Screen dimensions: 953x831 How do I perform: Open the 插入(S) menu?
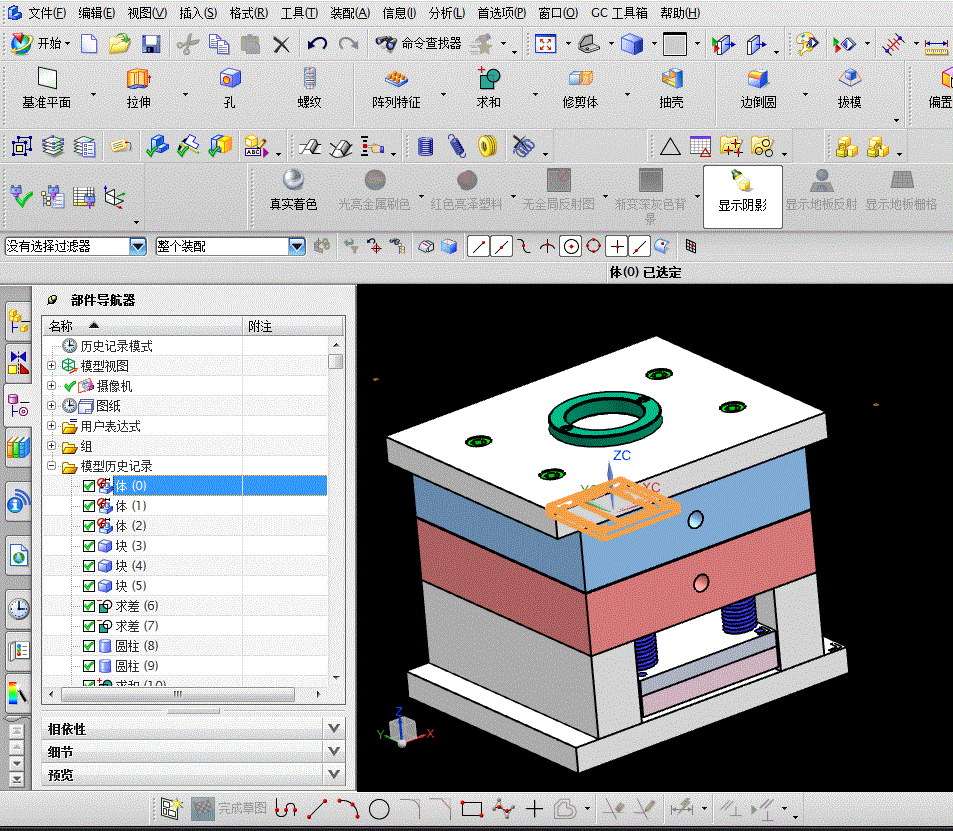[x=198, y=13]
